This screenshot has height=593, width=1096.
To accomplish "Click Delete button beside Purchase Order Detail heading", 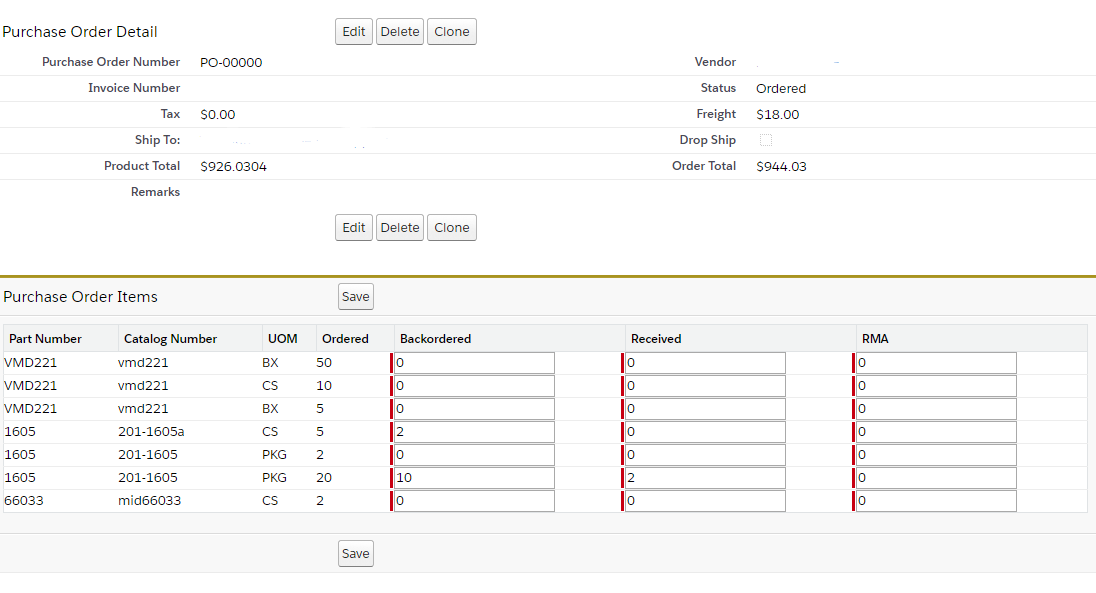I will 400,32.
